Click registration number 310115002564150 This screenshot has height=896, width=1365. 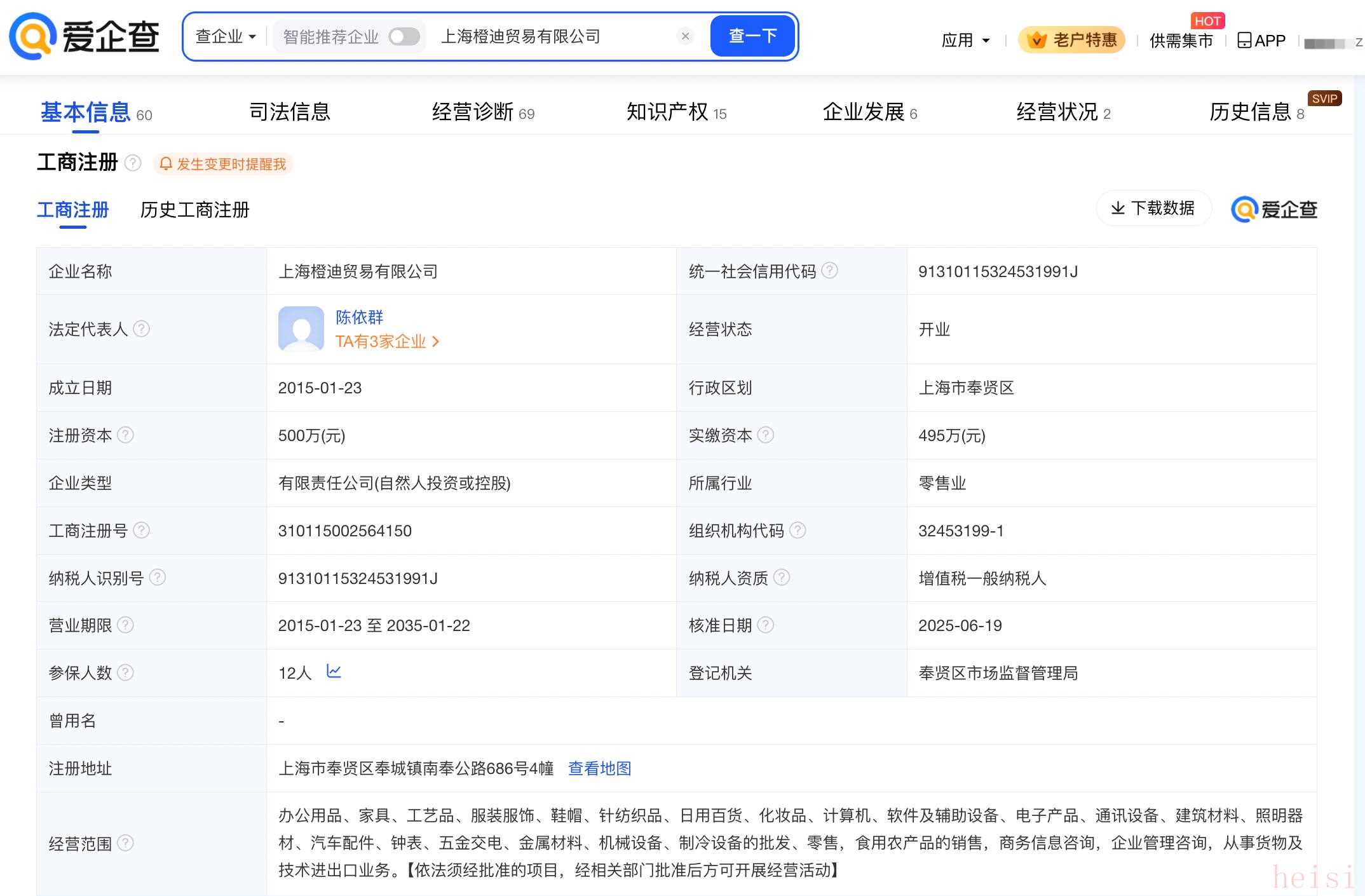coord(345,531)
